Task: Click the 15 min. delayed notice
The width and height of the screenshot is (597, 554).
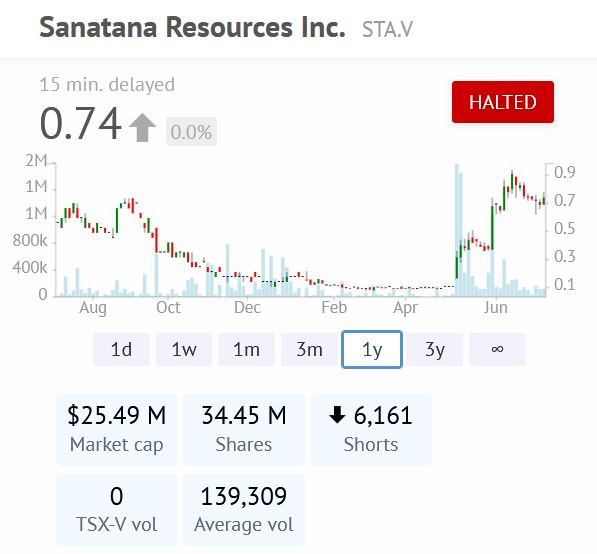Action: (107, 85)
